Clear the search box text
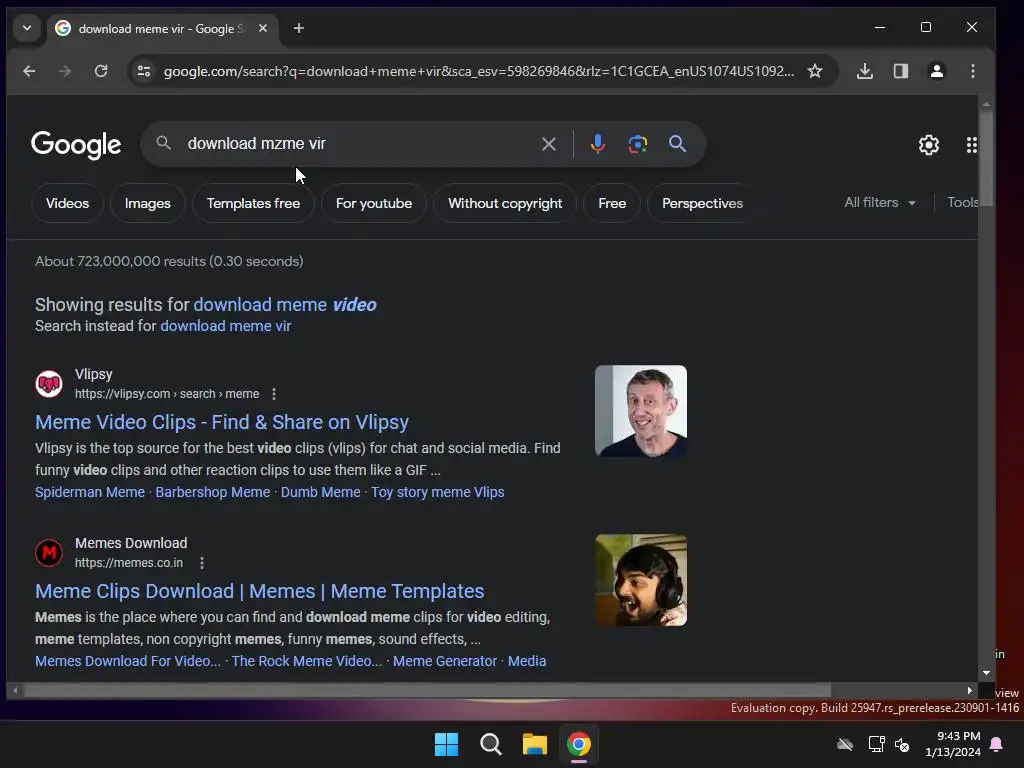 (549, 144)
